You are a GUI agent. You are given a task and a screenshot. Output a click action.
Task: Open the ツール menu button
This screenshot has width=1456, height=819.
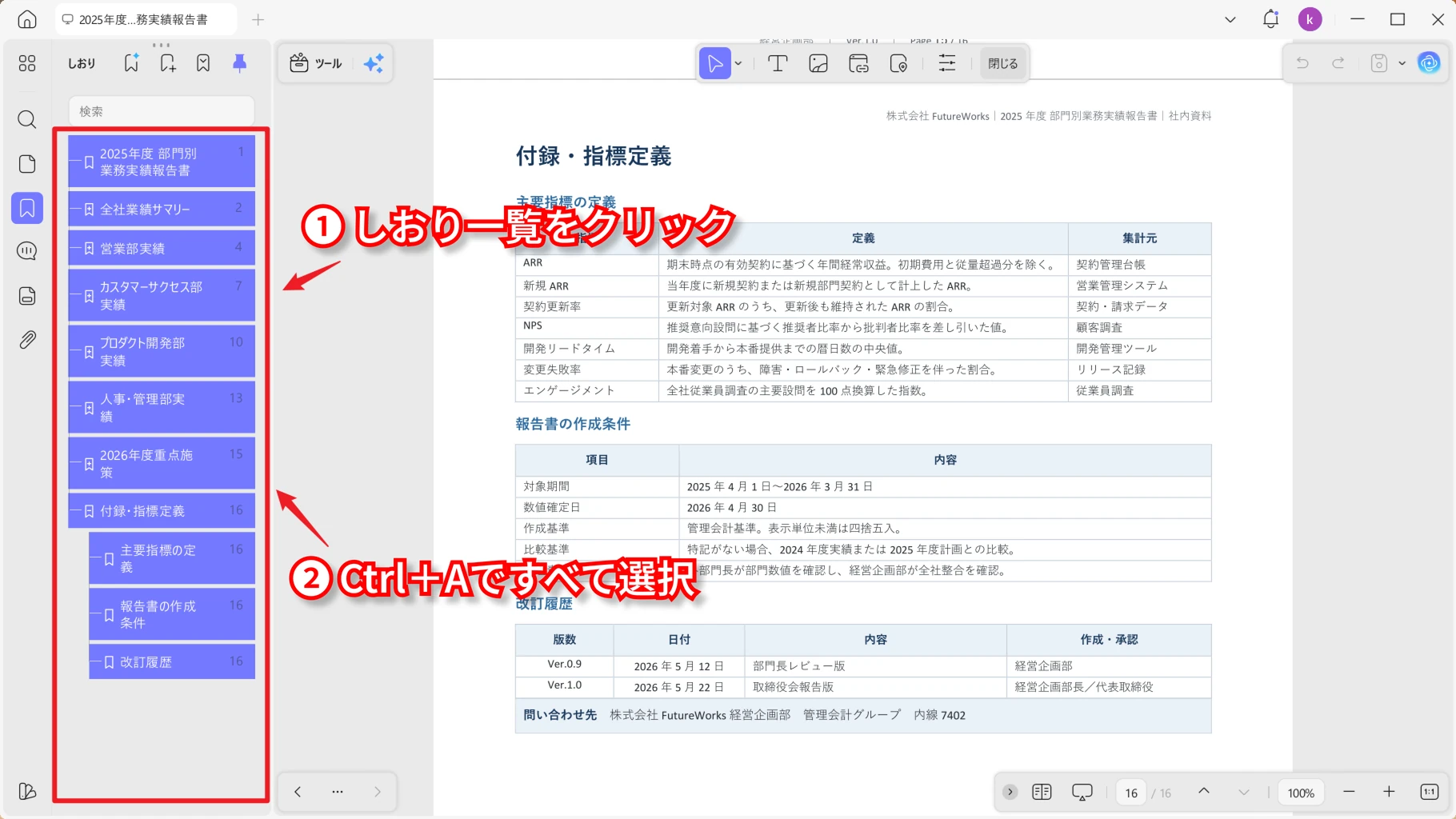[316, 63]
